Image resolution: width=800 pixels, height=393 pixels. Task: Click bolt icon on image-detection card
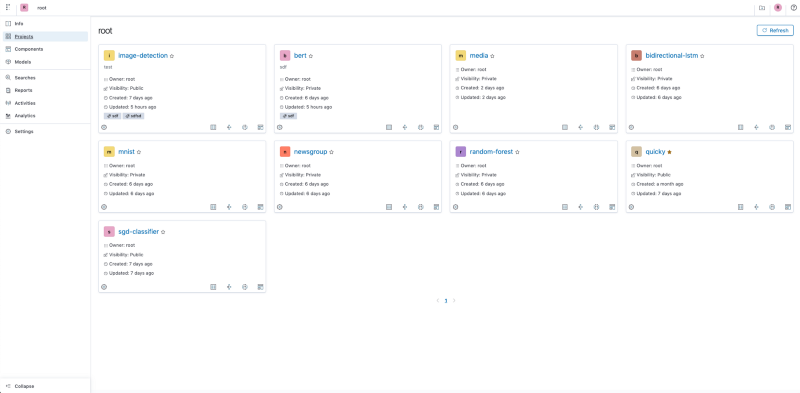(229, 127)
